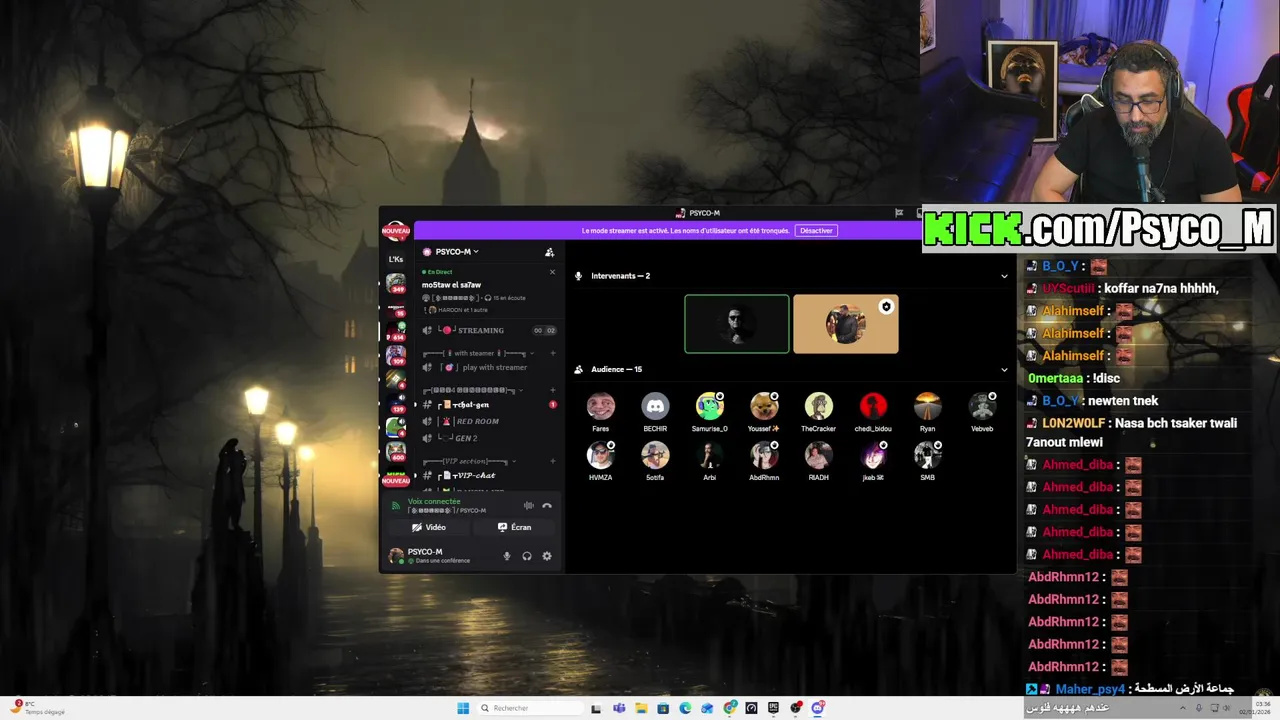Open Microsoft Teams from taskbar
This screenshot has height=720, width=1280.
pos(619,708)
